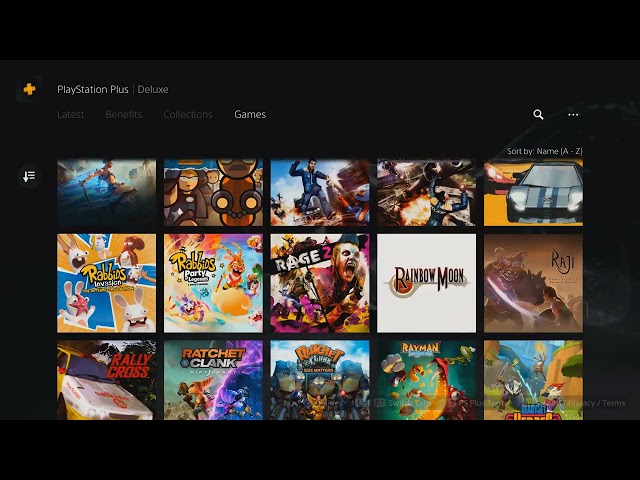Open the cartoon prisoners and guard game tile

[x=213, y=192]
